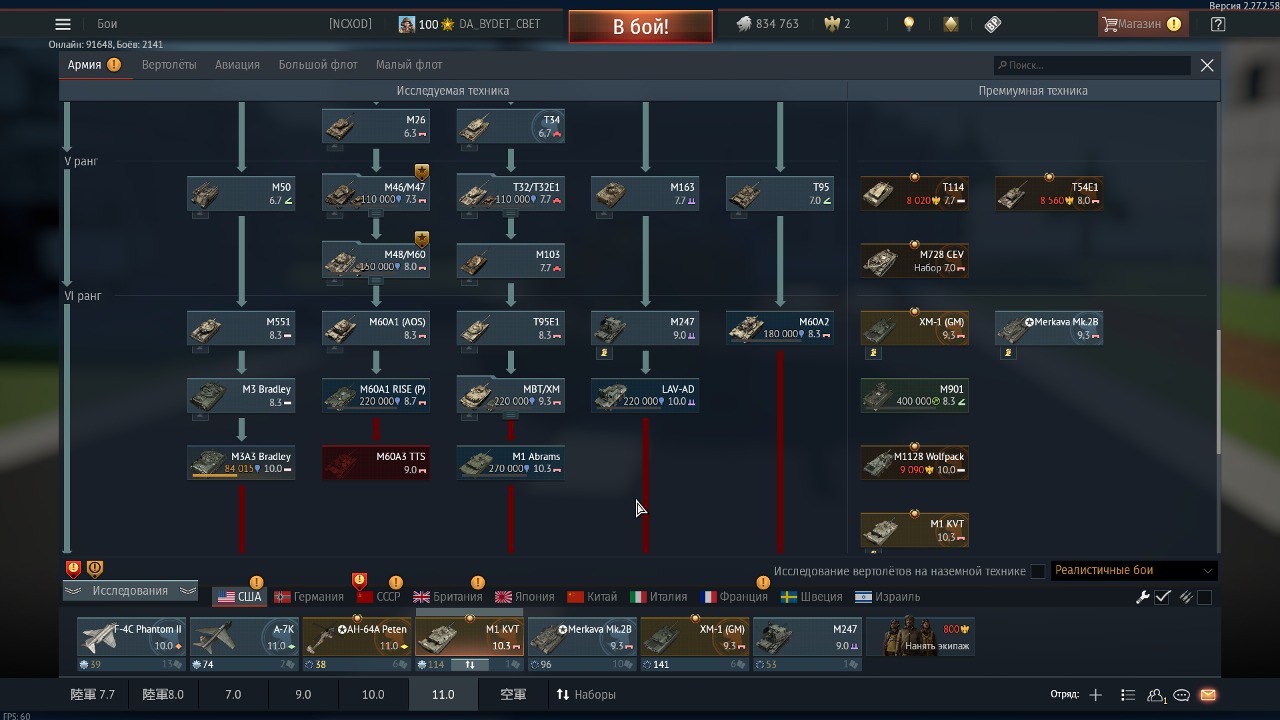The image size is (1280, 720).
Task: Open the help question mark icon
Action: click(1217, 24)
